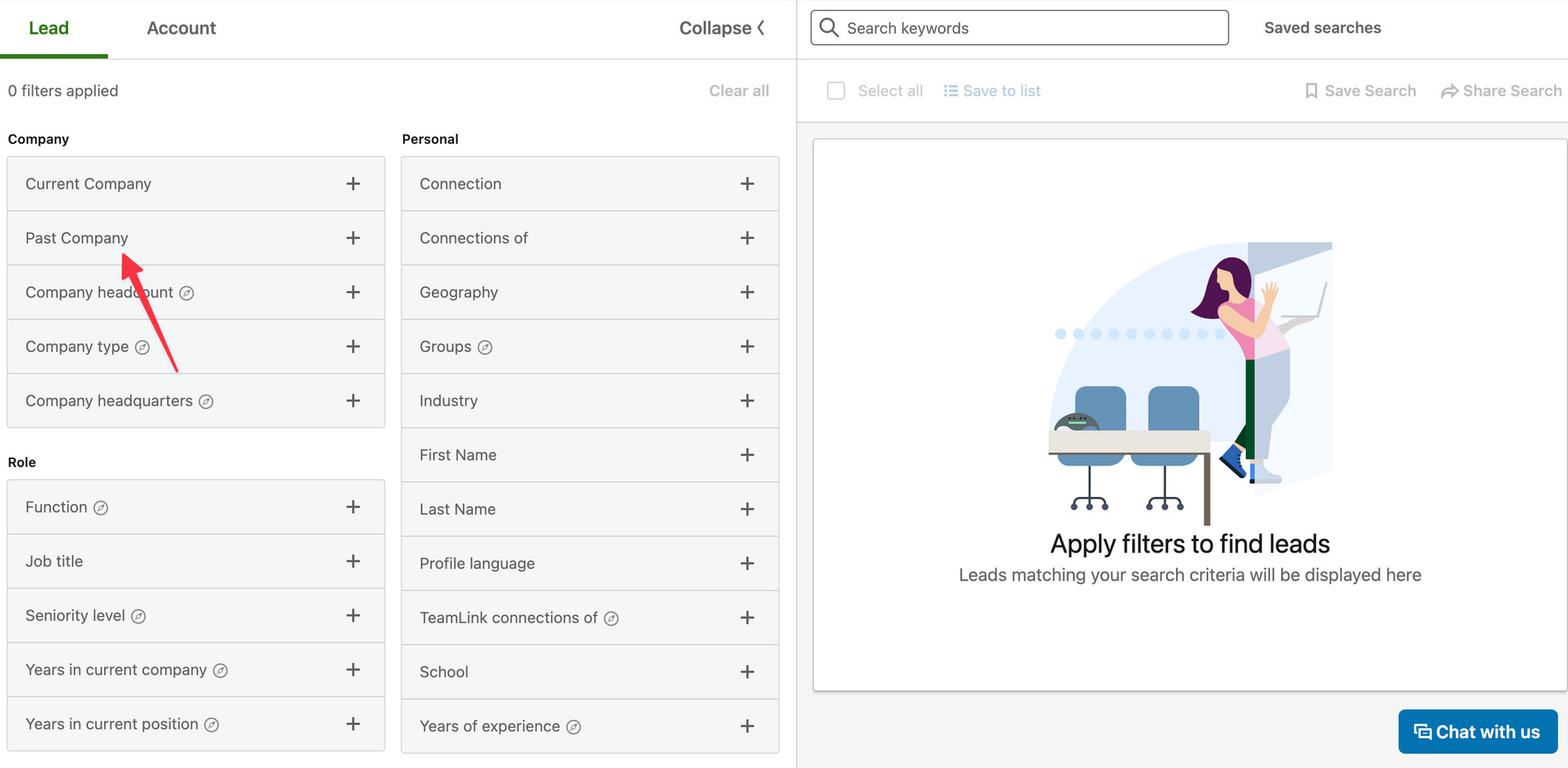Click the compass icon next to TeamLink connections of

[x=612, y=619]
